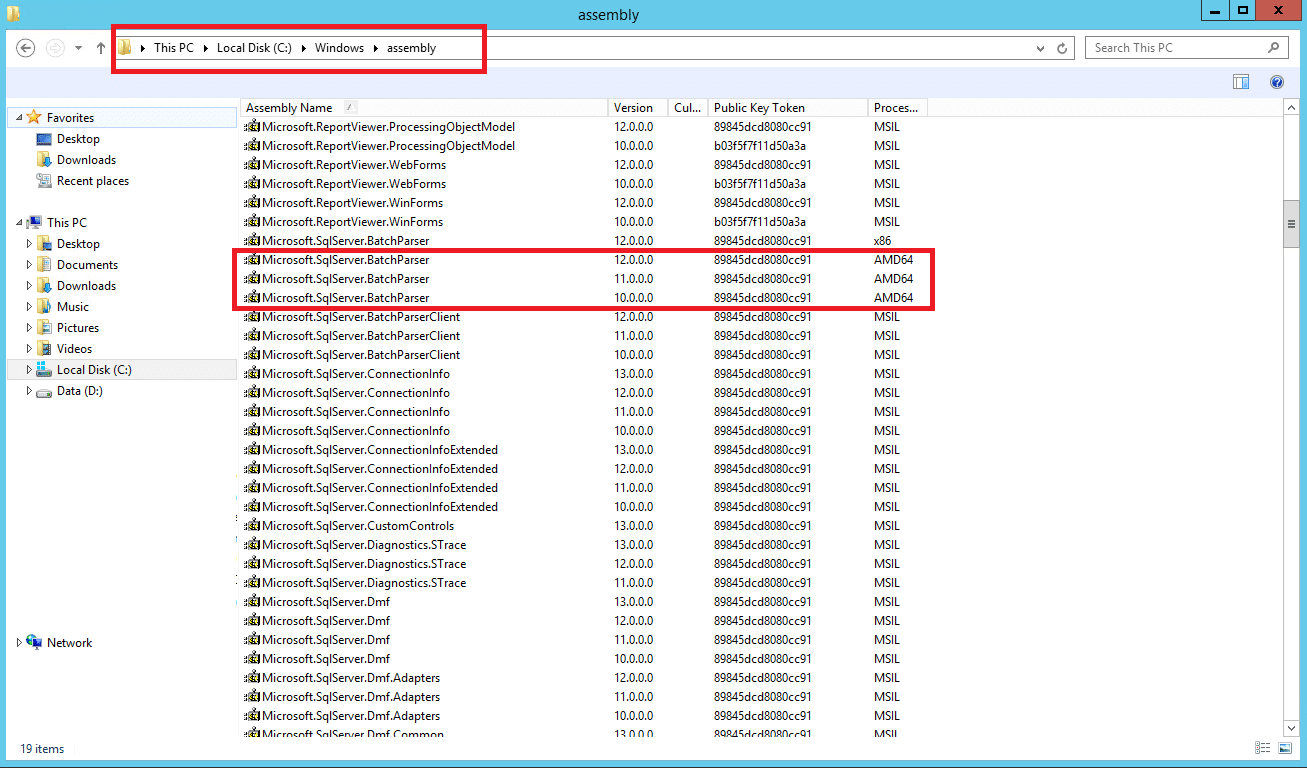Select Documents folder in This PC
Screen dimensions: 1307x768
coord(87,265)
